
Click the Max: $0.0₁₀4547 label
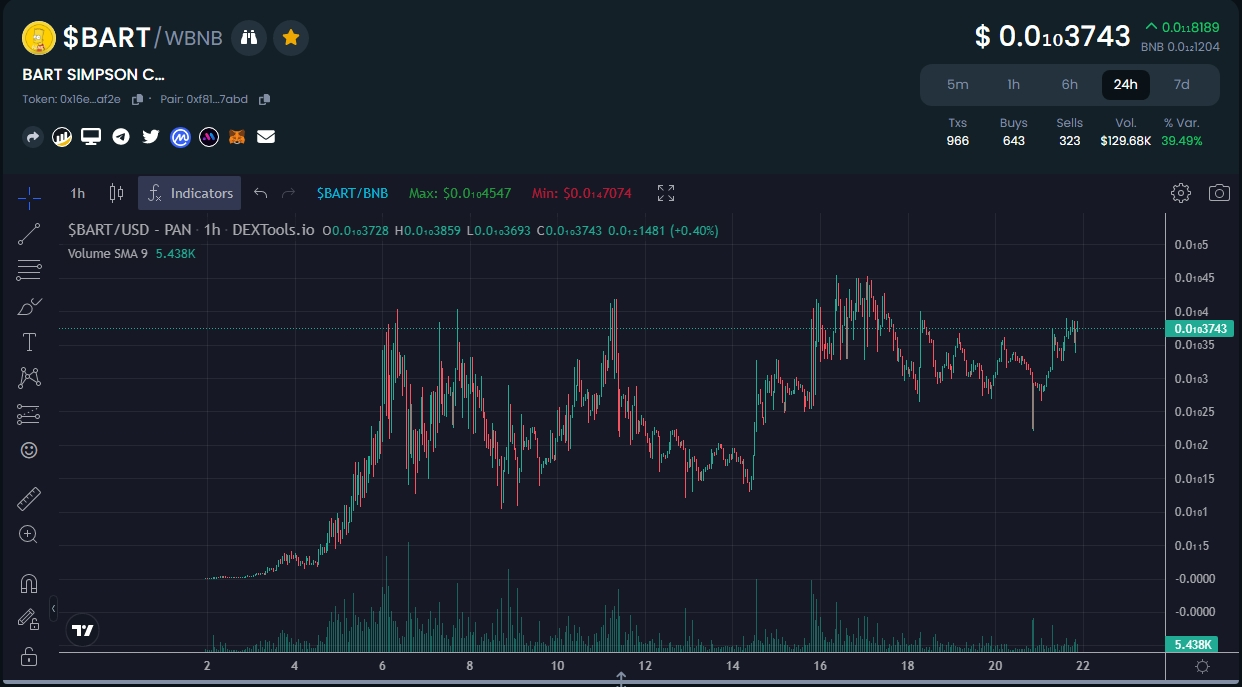click(x=460, y=193)
